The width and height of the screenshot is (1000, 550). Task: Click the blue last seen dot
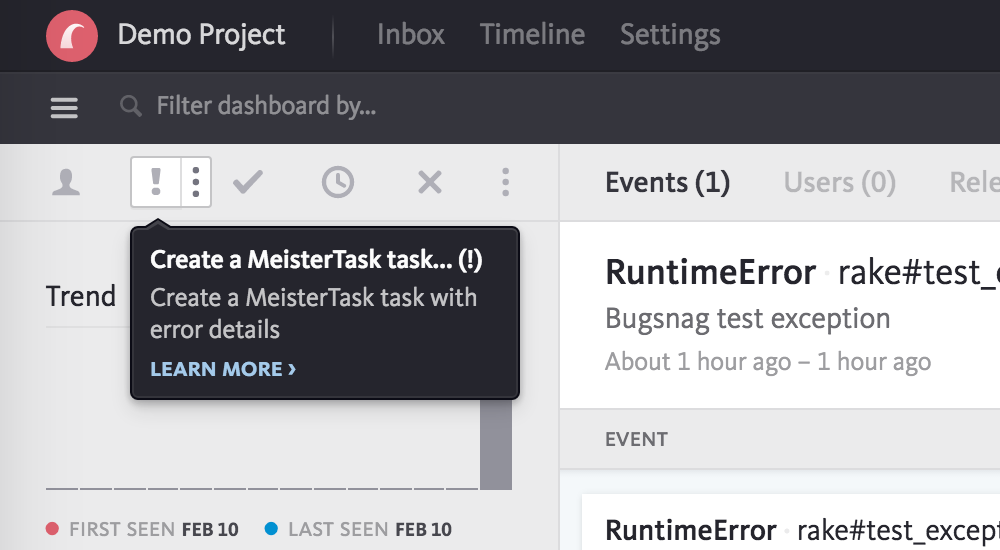coord(271,529)
